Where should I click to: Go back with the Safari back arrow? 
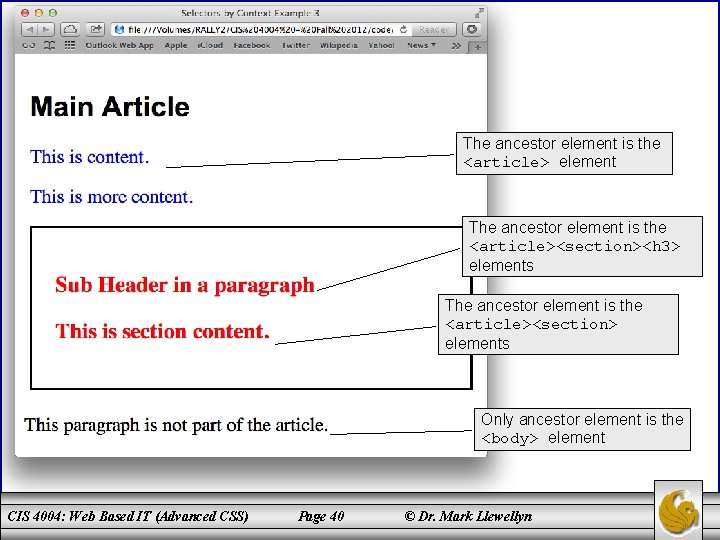tap(29, 30)
